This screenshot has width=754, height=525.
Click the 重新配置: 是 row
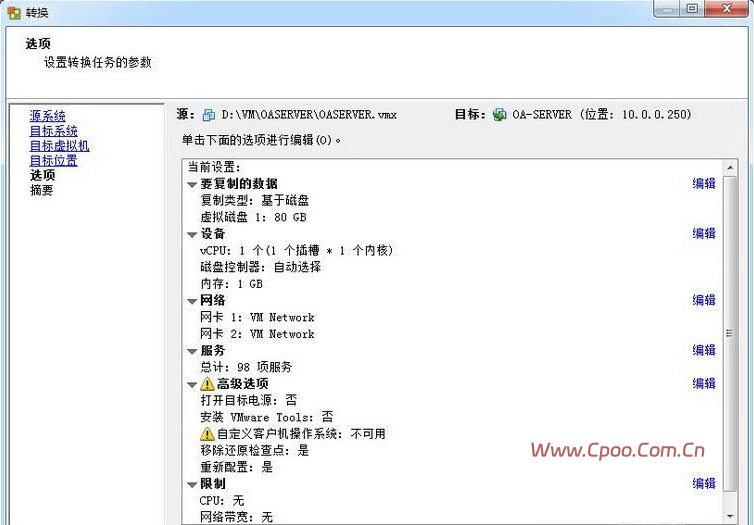coord(237,467)
